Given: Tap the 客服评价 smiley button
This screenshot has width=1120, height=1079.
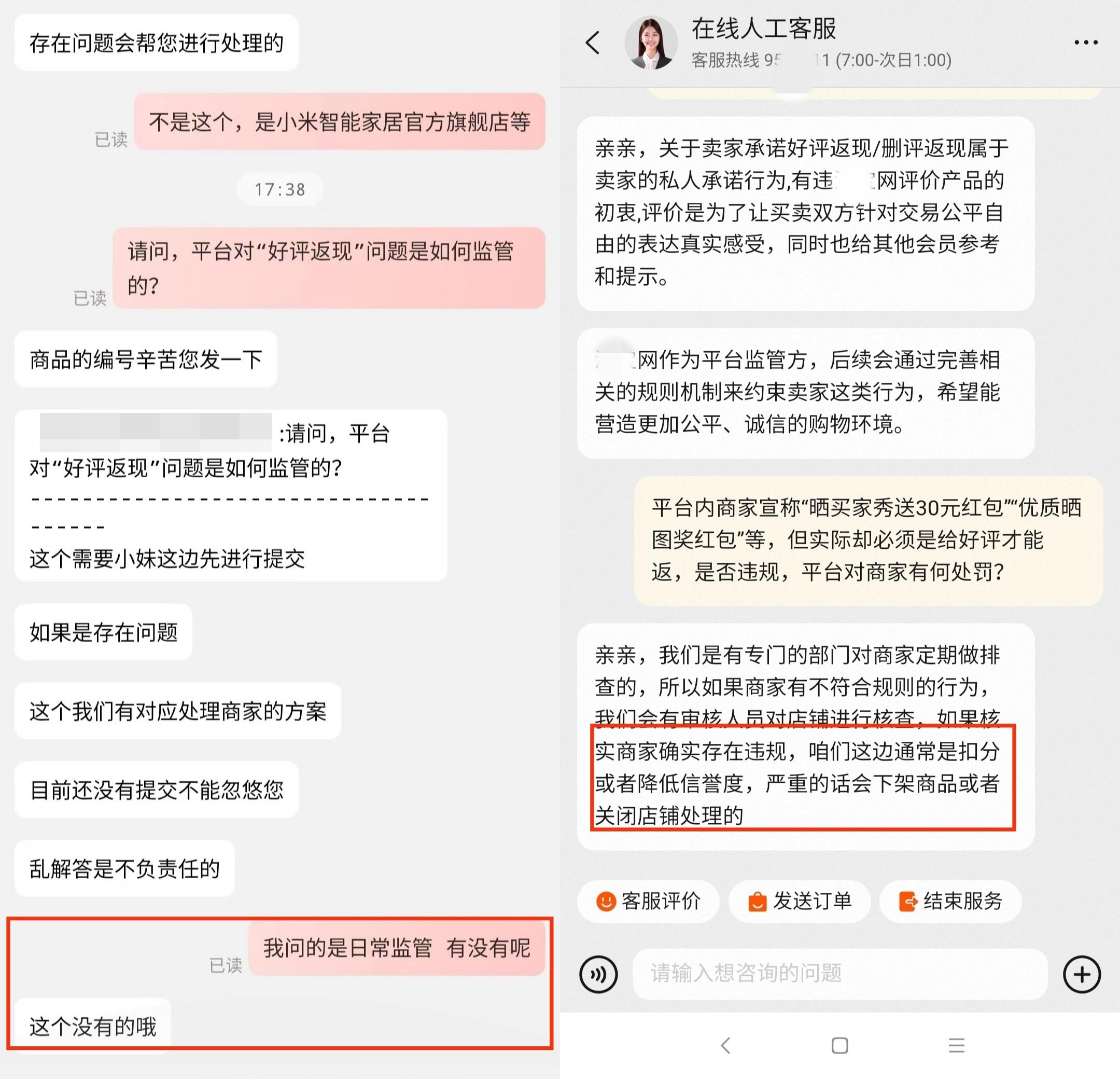Looking at the screenshot, I should click(x=648, y=901).
